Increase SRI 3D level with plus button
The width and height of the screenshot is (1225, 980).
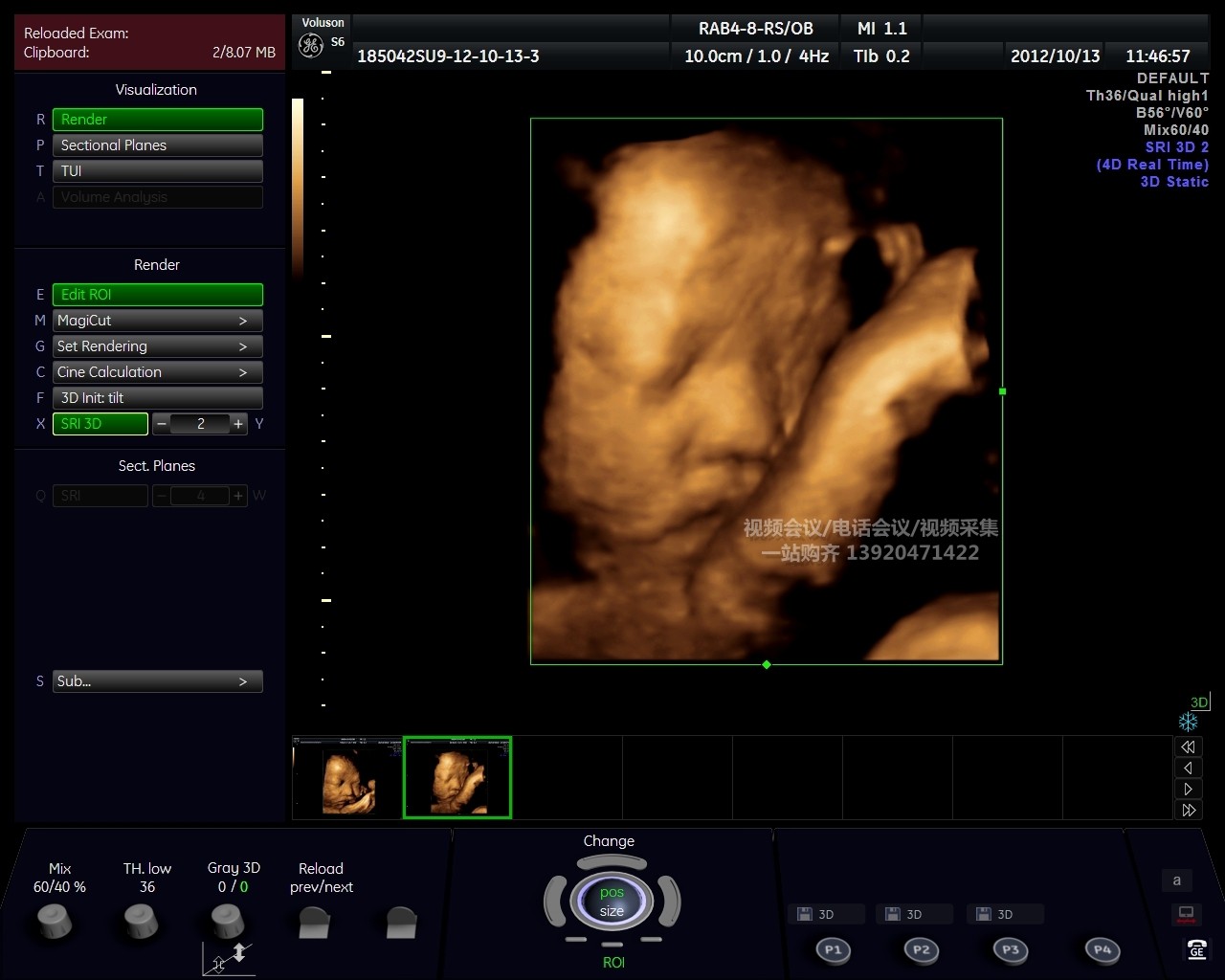click(x=238, y=424)
